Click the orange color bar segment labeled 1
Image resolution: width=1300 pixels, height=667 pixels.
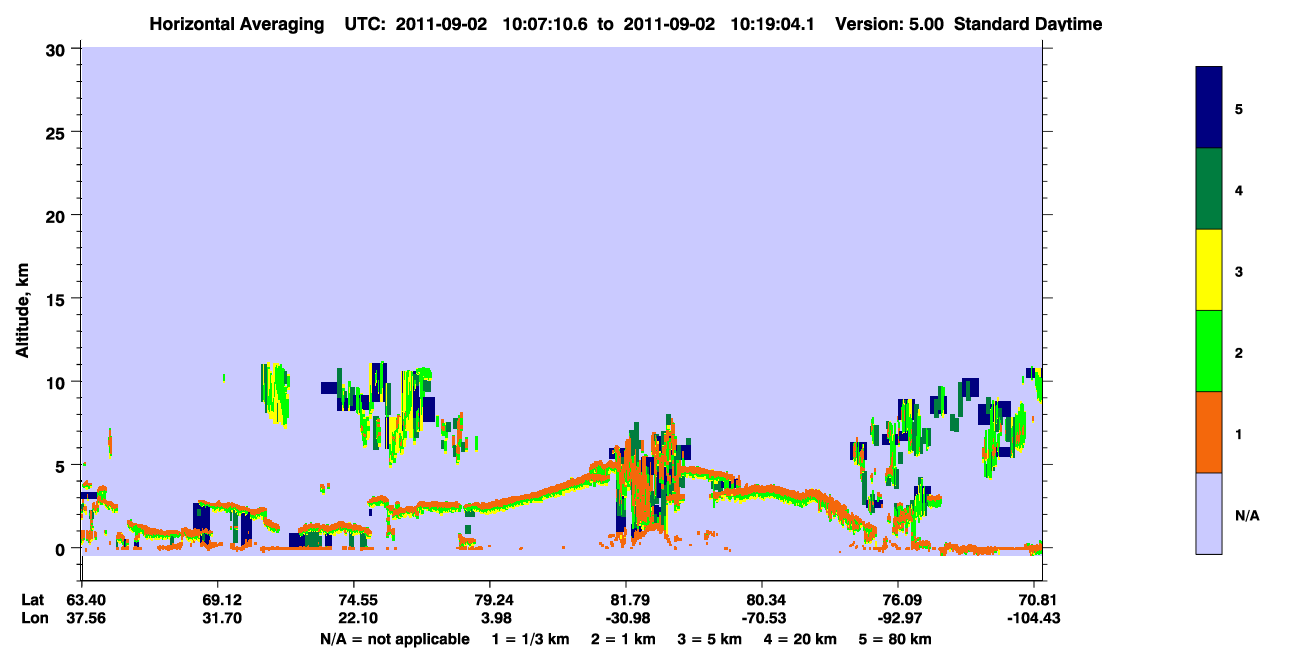point(1209,432)
